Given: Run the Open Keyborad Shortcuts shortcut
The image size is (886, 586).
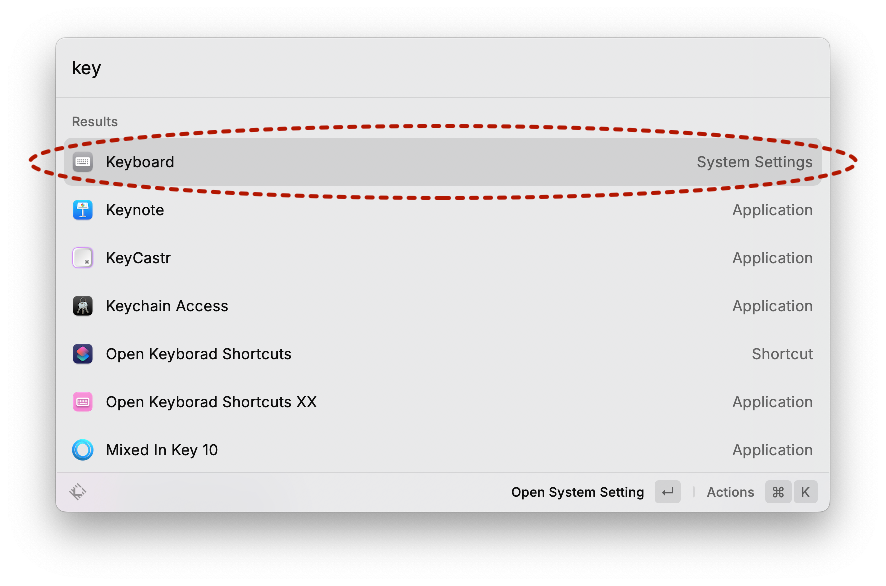Looking at the screenshot, I should pos(440,354).
